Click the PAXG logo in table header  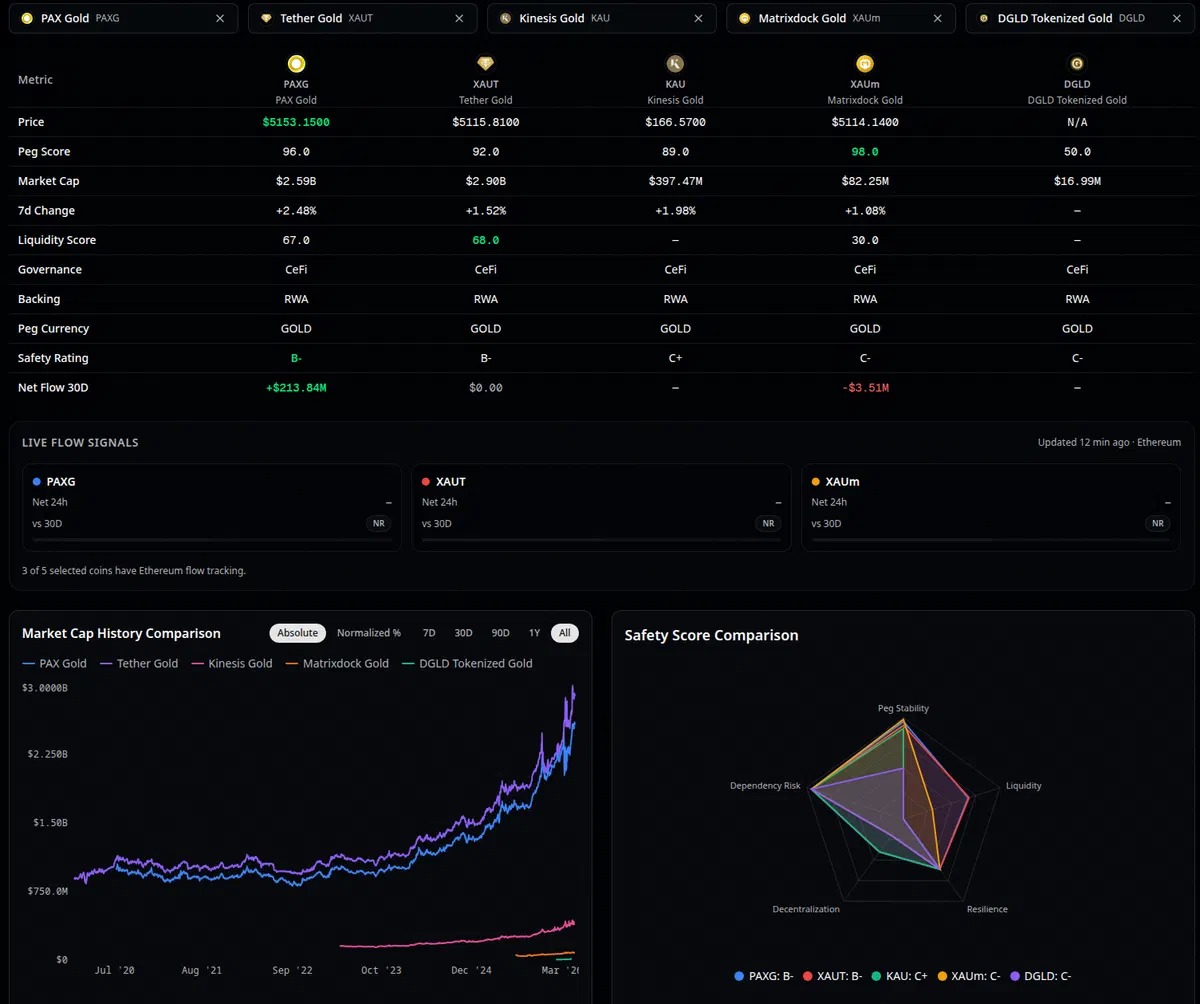(x=296, y=64)
